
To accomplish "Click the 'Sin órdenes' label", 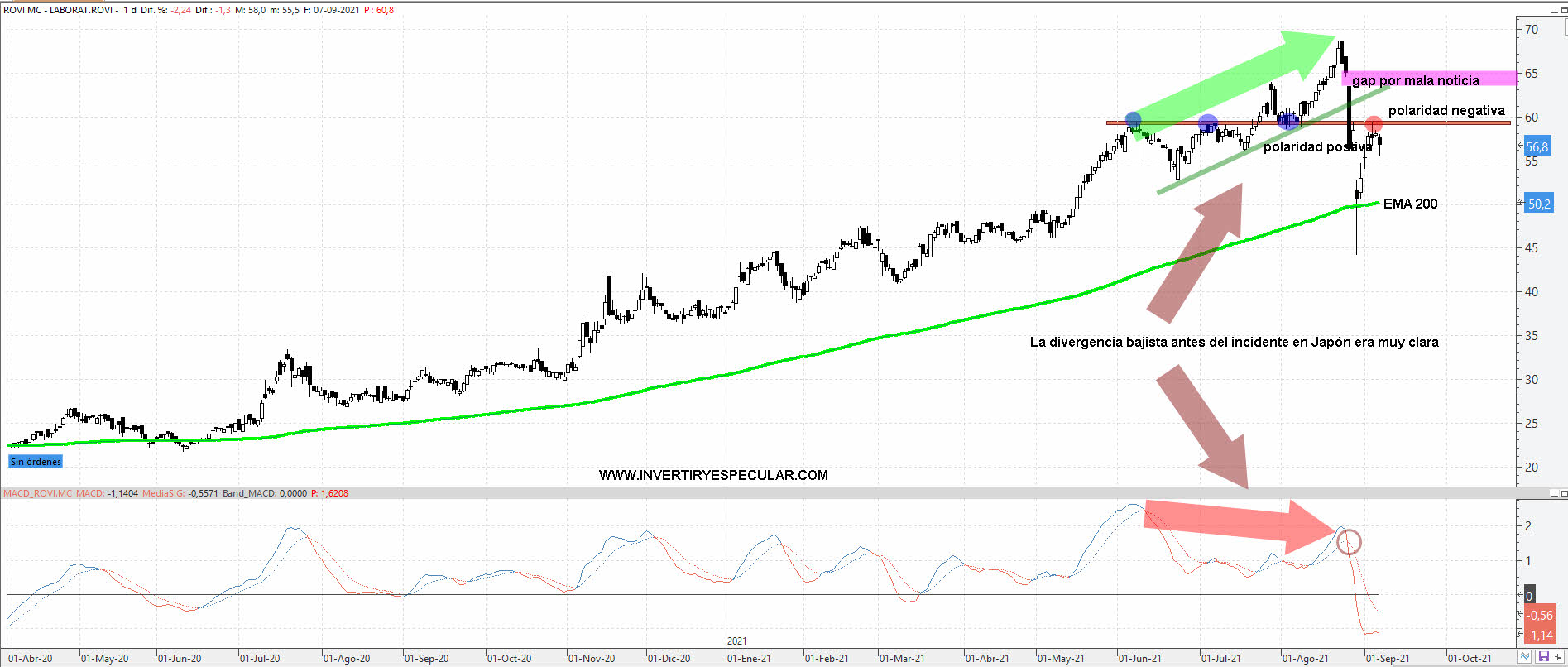I will click(36, 462).
